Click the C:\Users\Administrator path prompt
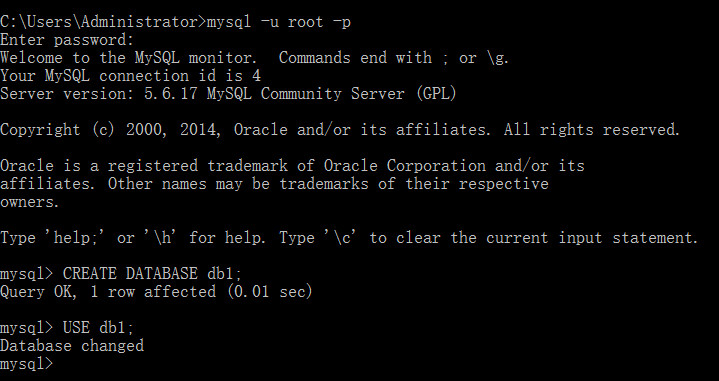Viewport: 719px width, 381px height. 103,22
